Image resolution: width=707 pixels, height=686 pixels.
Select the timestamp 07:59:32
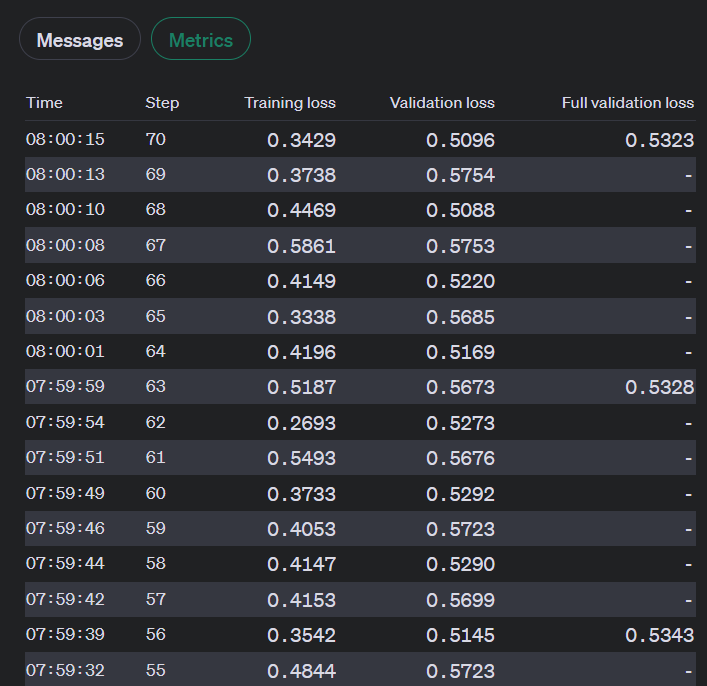tap(65, 670)
